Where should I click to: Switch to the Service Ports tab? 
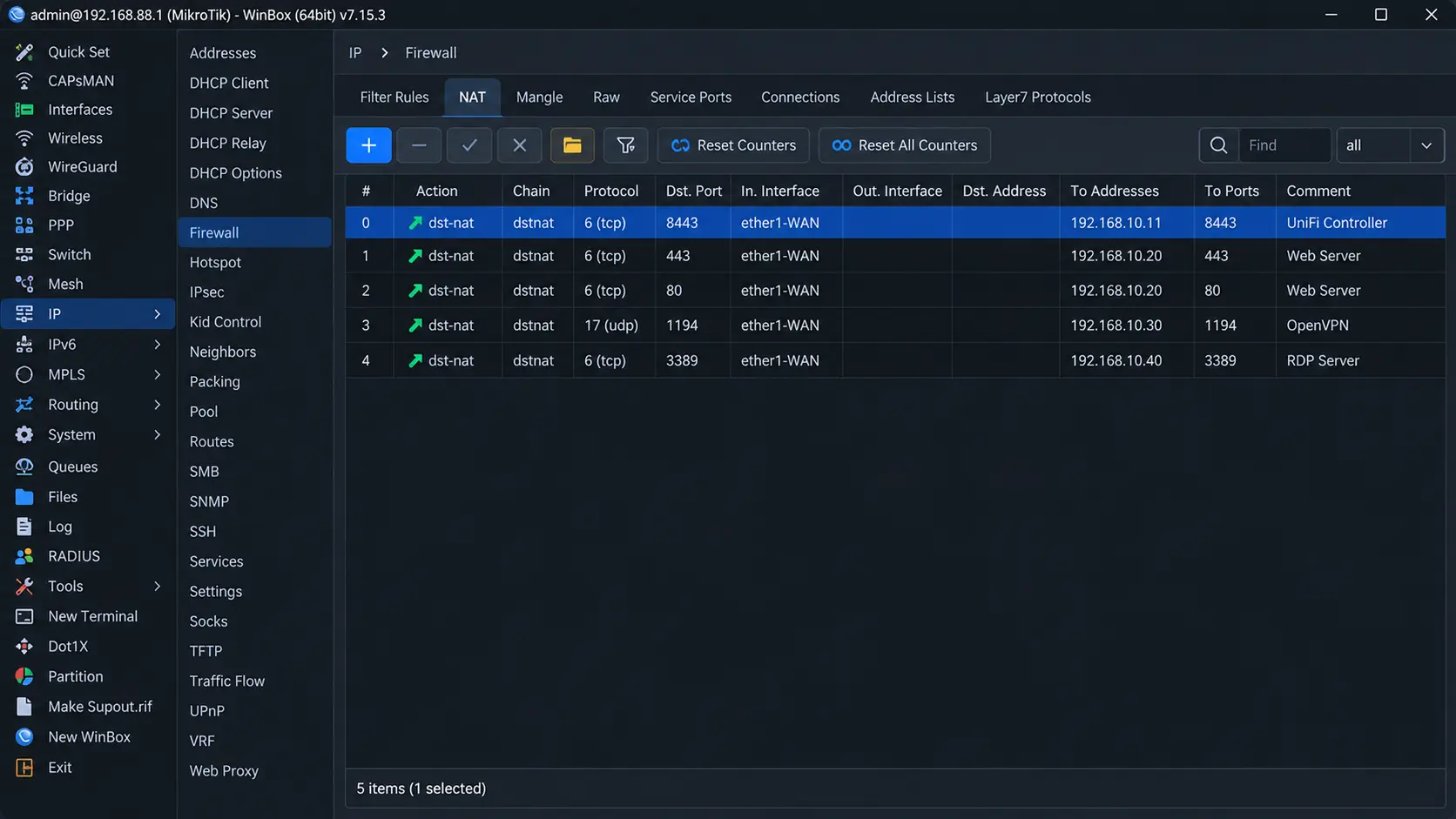(x=691, y=97)
